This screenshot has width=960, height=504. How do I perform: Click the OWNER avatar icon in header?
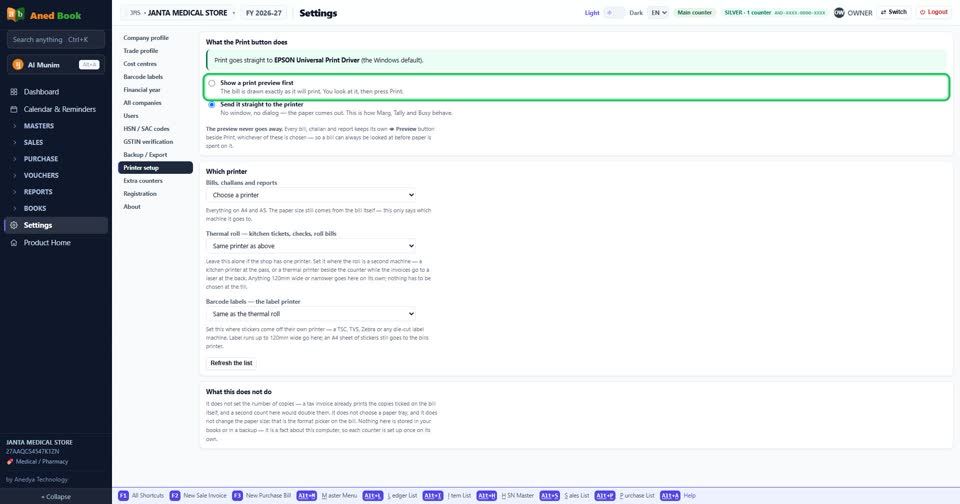(839, 12)
